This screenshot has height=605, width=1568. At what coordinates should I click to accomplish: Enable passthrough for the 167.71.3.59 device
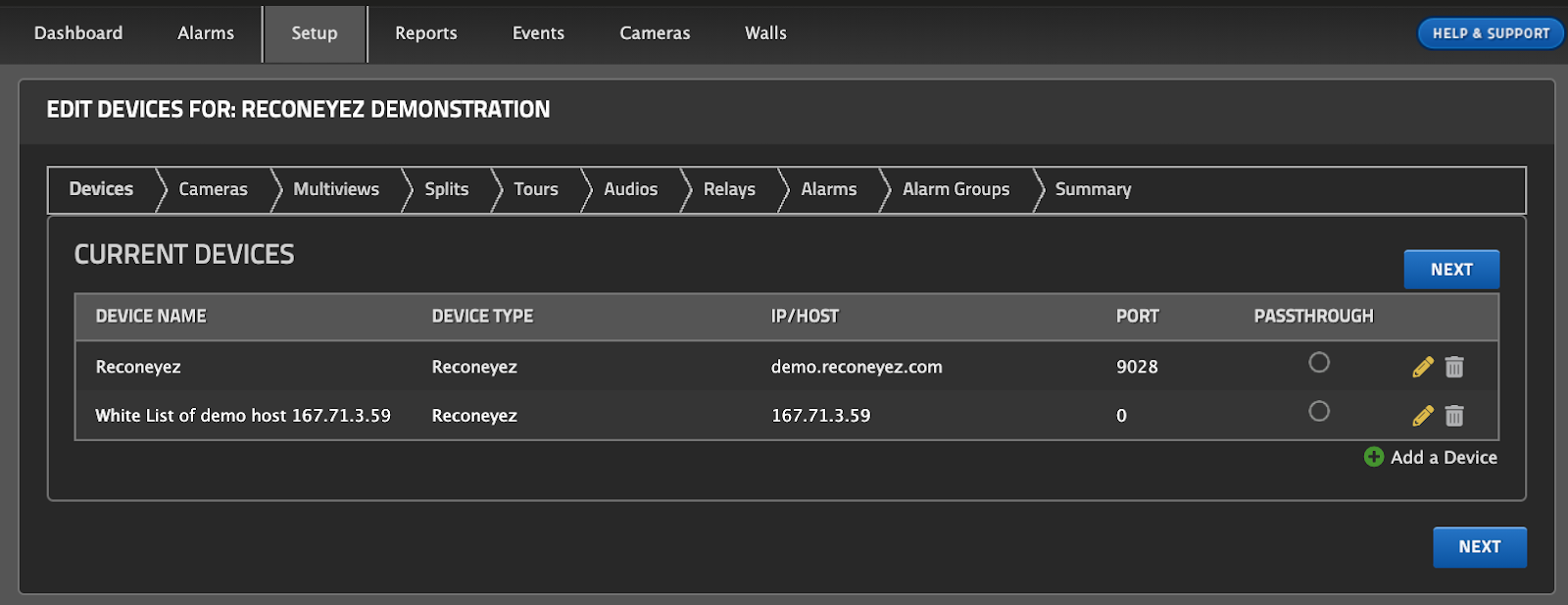tap(1319, 412)
